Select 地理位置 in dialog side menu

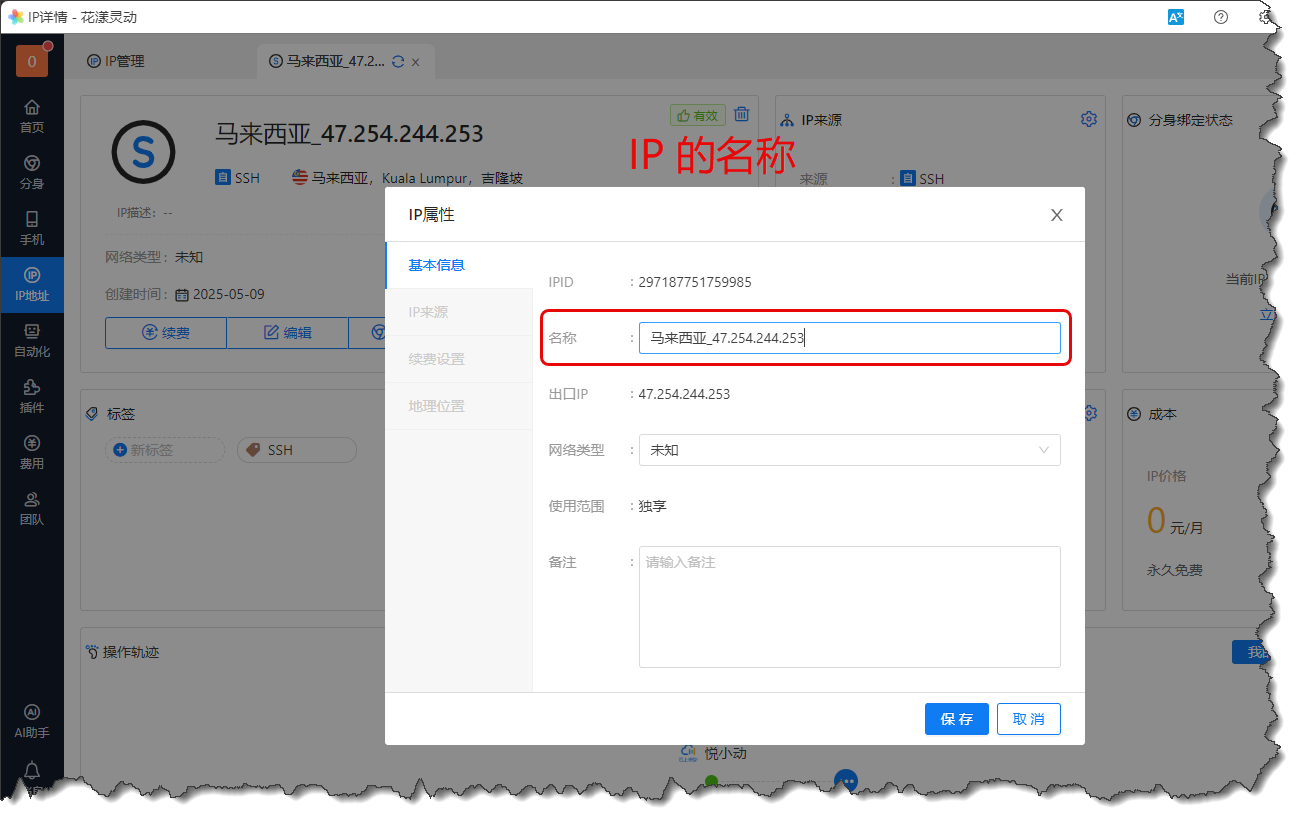point(437,406)
